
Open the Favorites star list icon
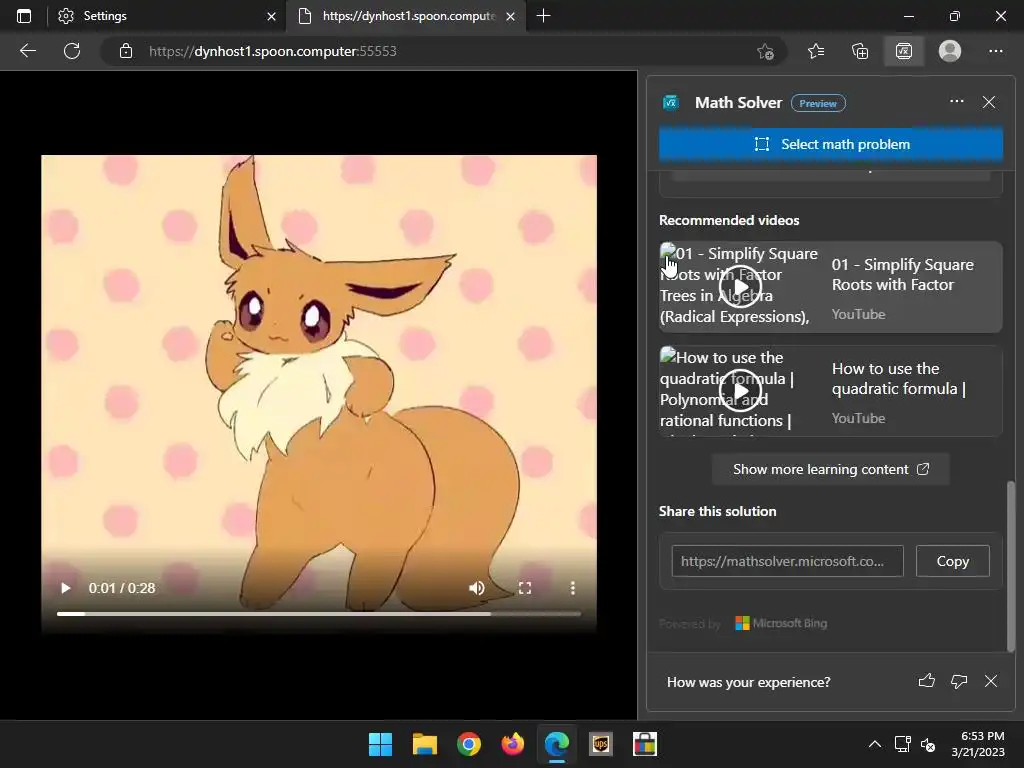(816, 51)
